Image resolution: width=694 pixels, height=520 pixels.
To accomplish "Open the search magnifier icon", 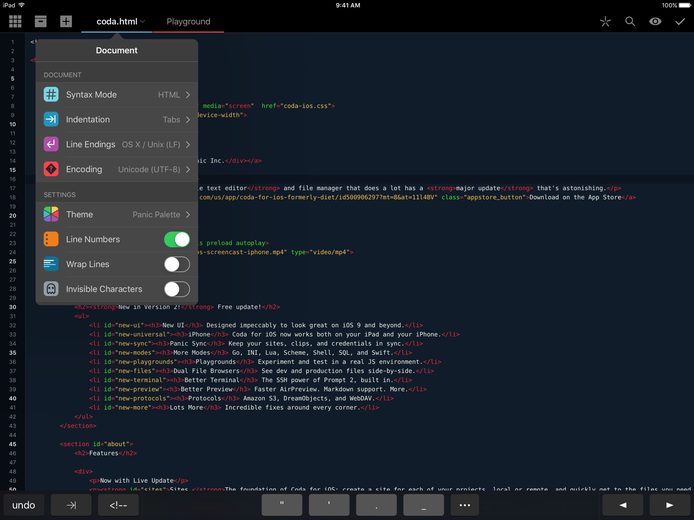I will (x=630, y=21).
